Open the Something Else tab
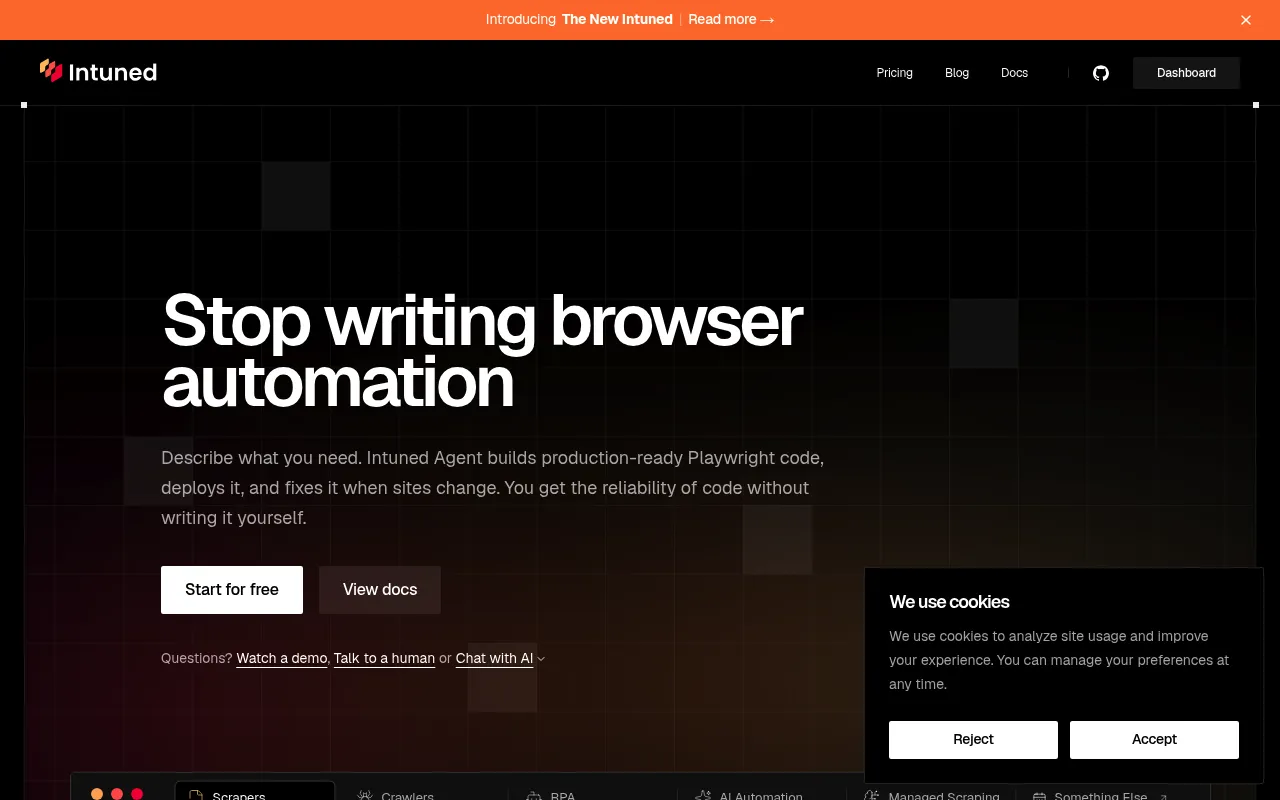 (1100, 793)
